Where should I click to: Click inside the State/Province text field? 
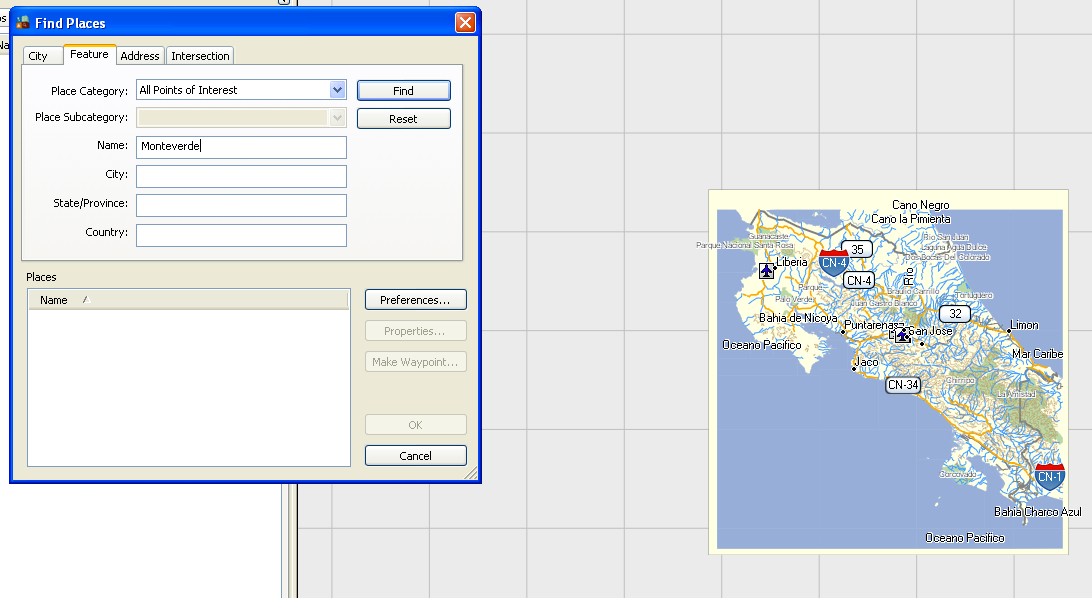(241, 204)
